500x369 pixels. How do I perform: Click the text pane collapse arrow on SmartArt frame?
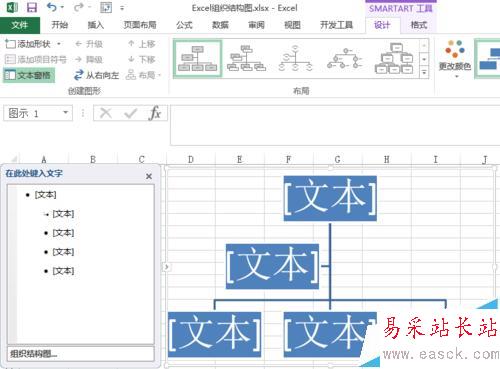point(166,266)
